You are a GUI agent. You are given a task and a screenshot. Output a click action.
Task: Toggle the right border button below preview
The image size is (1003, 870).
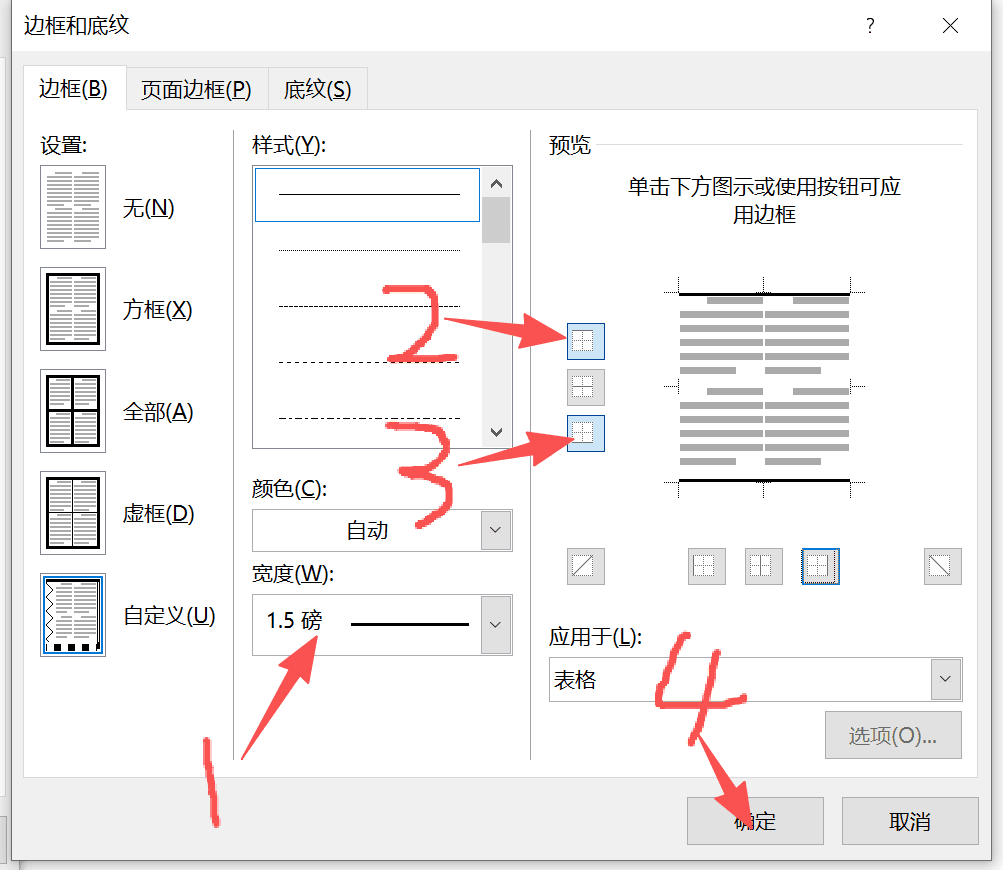coord(820,566)
